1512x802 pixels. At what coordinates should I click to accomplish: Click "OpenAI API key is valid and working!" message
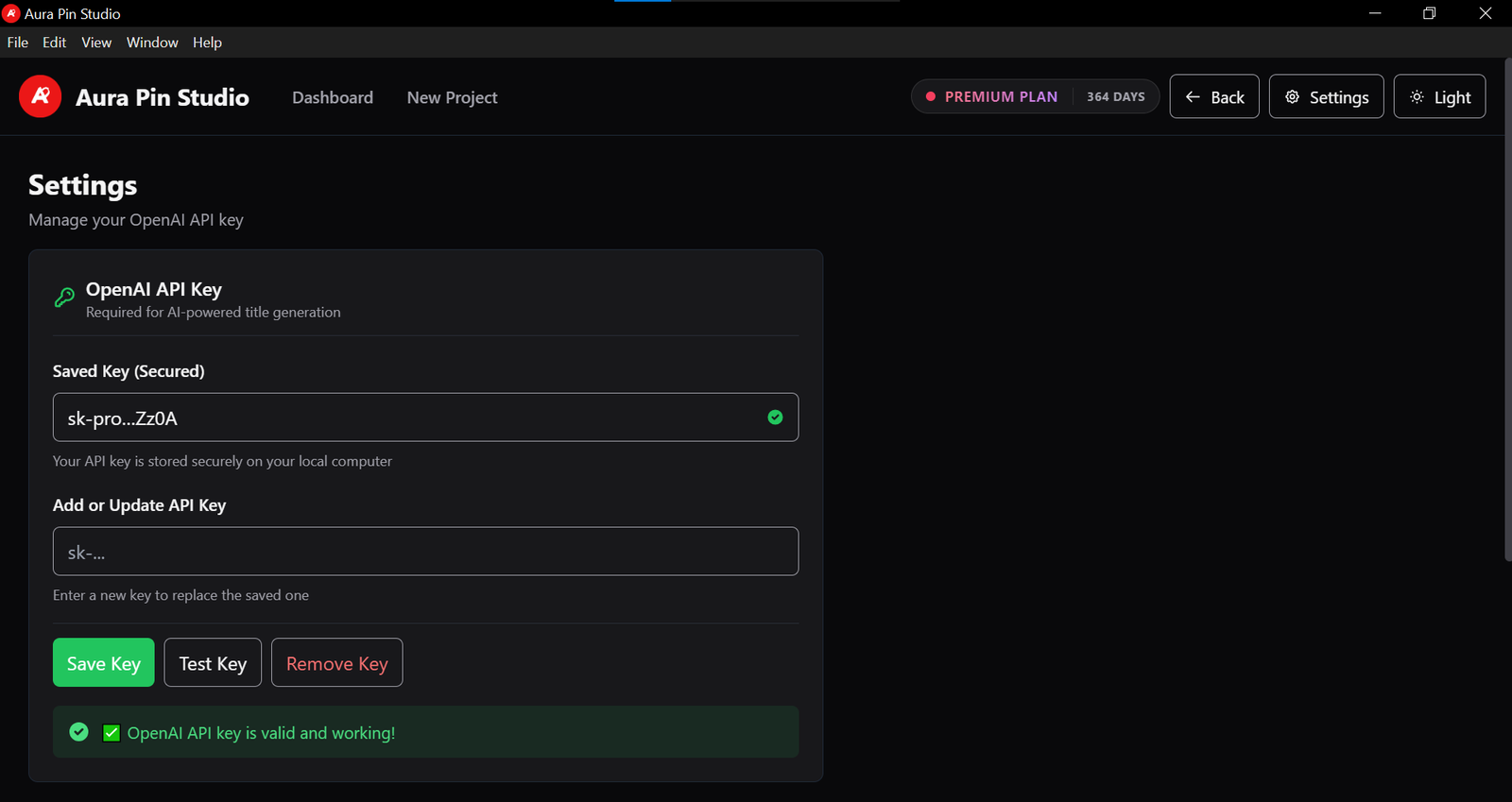(x=262, y=733)
